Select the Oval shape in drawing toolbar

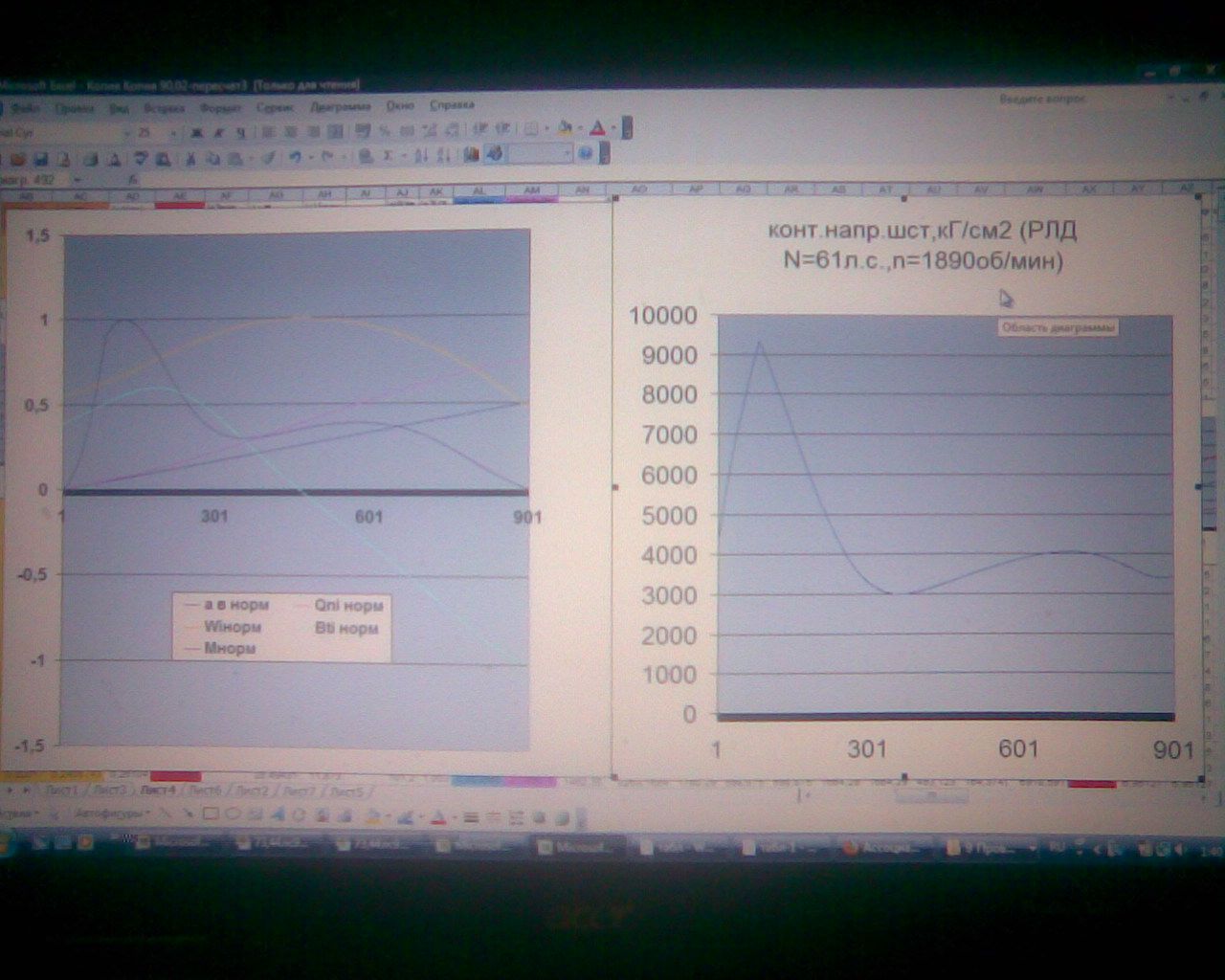point(233,815)
